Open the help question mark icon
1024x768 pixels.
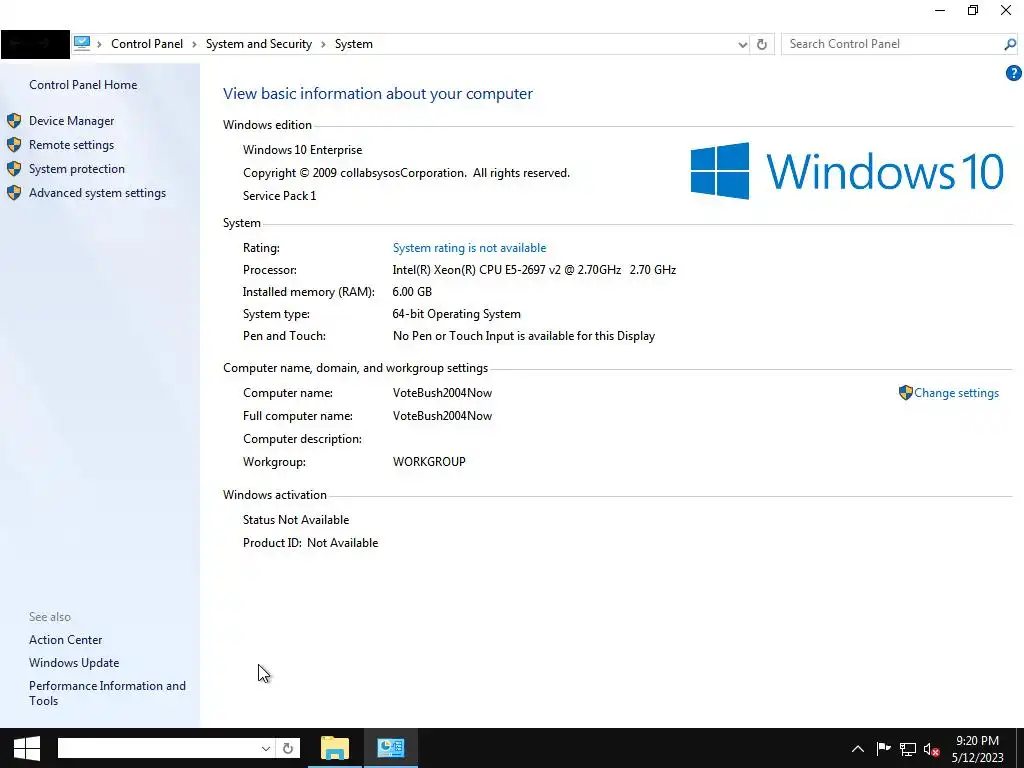click(x=1013, y=73)
